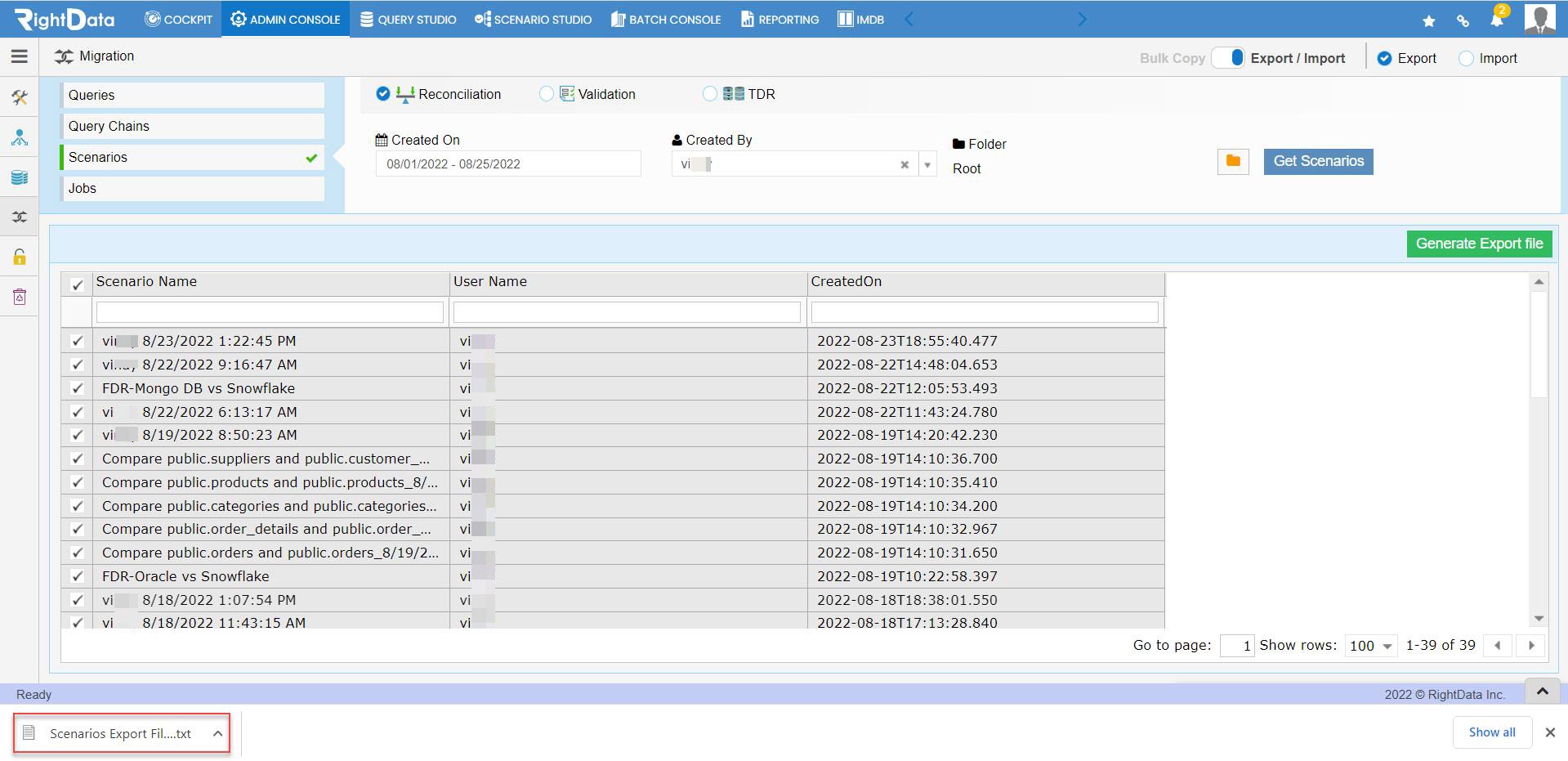Toggle select-all checkbox in table header
This screenshot has height=761, width=1568.
pos(78,284)
